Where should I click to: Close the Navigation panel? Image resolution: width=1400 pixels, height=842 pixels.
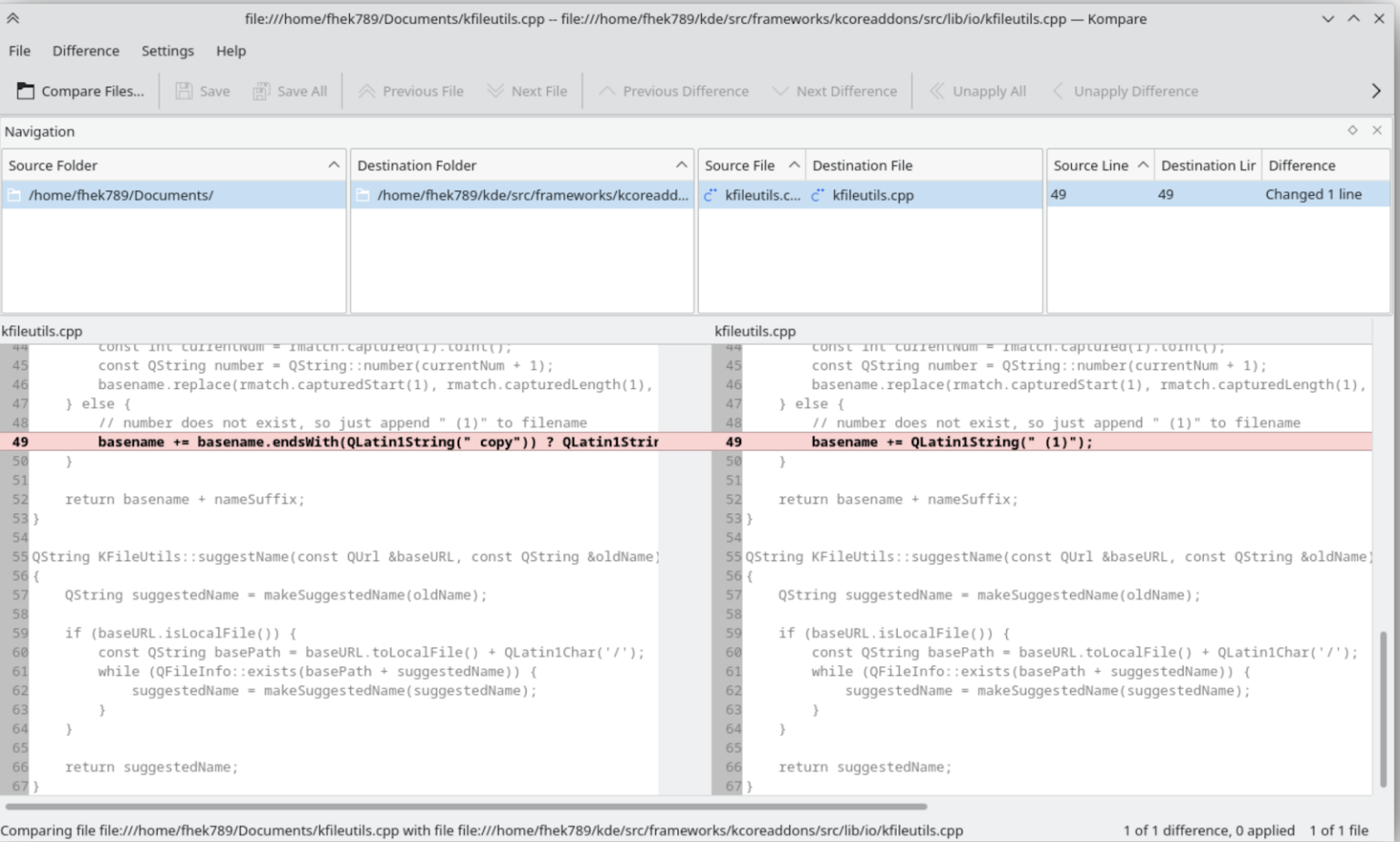tap(1377, 130)
